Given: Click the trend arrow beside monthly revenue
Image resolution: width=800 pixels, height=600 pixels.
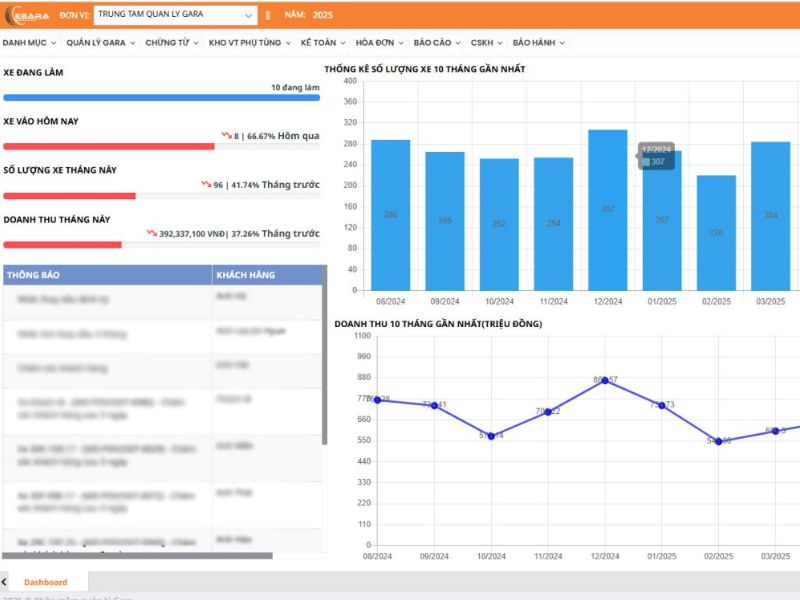Looking at the screenshot, I should point(152,233).
